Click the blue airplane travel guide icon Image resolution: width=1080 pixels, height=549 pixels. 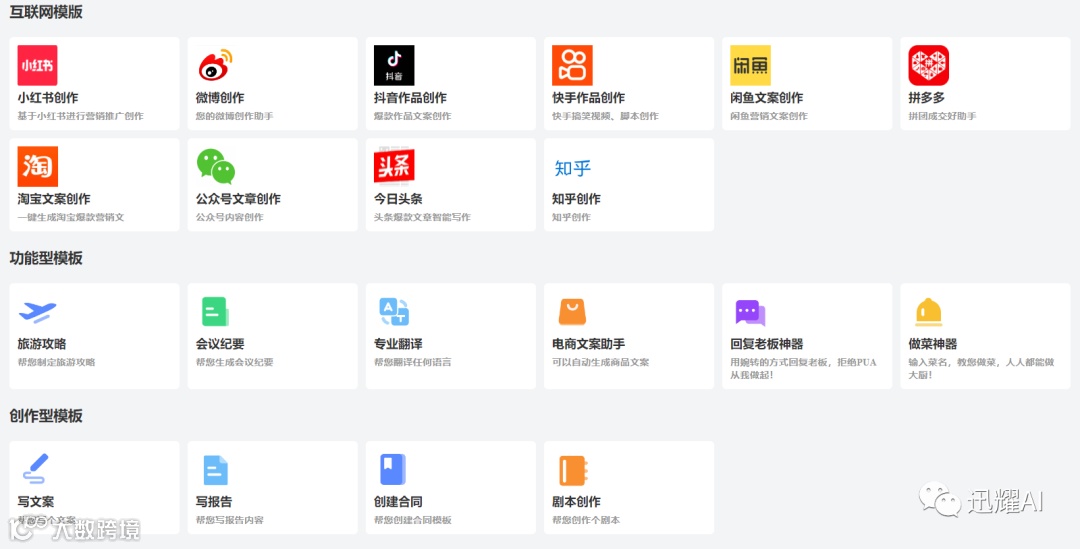(x=37, y=312)
